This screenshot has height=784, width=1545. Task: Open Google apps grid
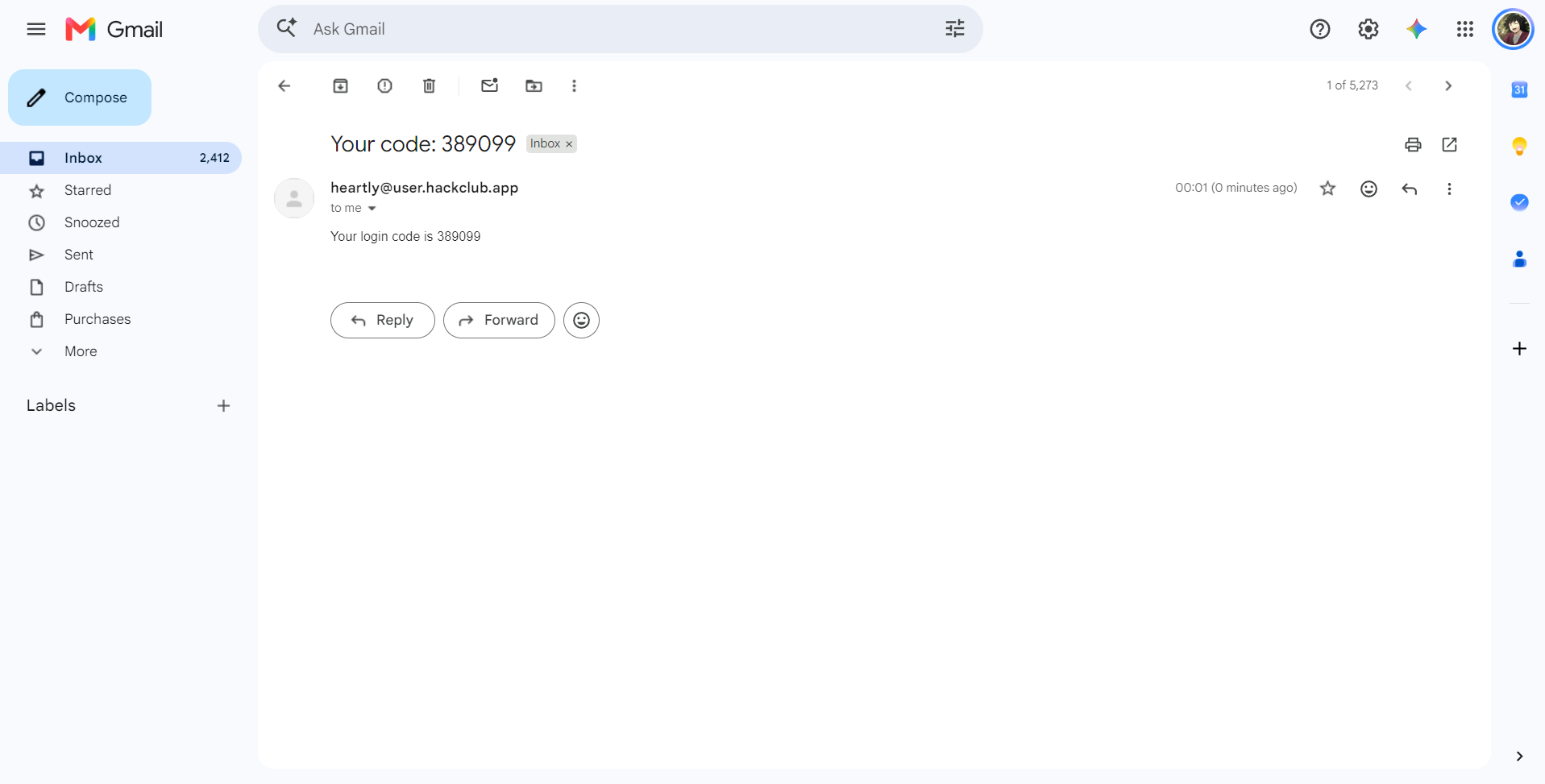[x=1465, y=30]
